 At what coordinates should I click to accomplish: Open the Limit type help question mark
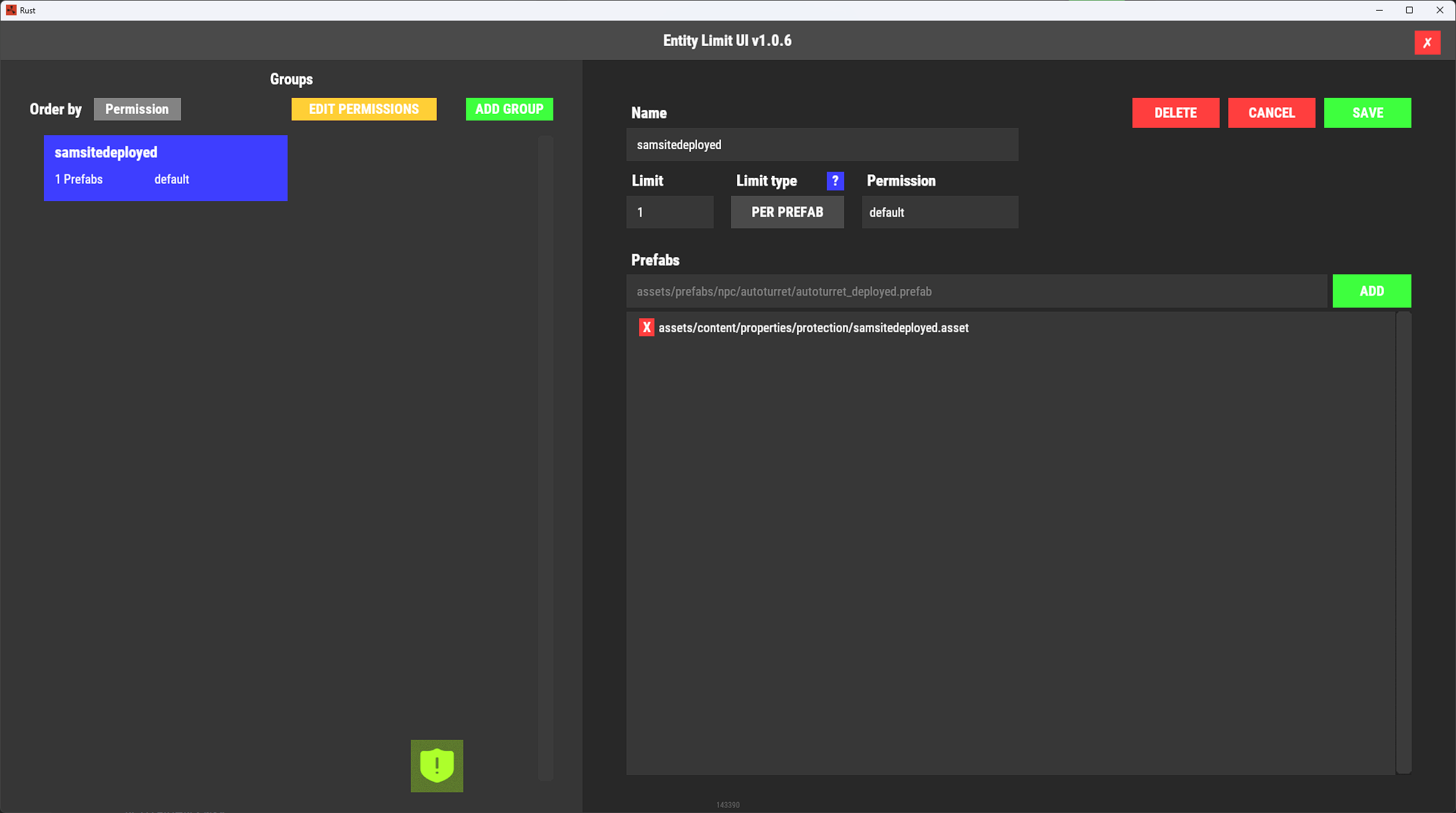coord(835,181)
